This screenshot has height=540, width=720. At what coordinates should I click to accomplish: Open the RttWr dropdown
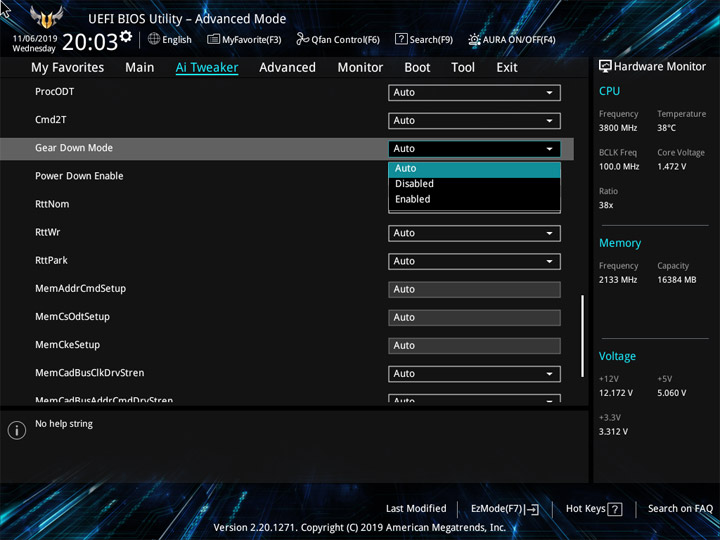pyautogui.click(x=474, y=233)
